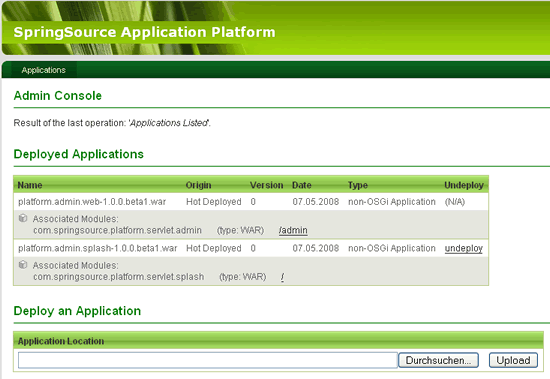This screenshot has height=379, width=550.
Task: Click non-OSGi Application in admin.web row
Action: (x=392, y=202)
